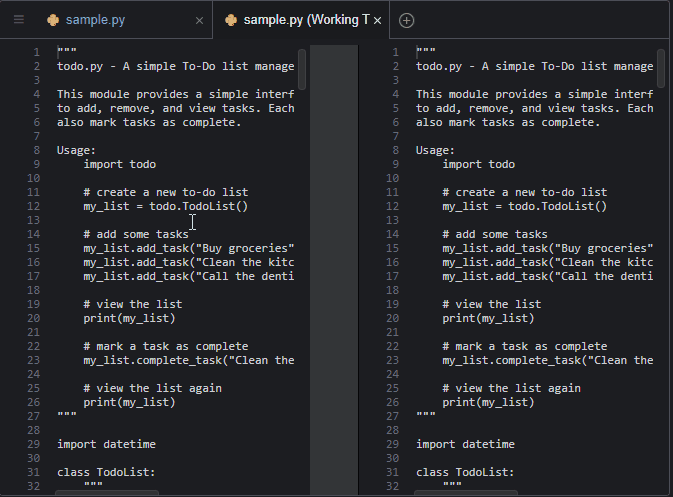Click line number 31 in the right pane
The height and width of the screenshot is (497, 673).
coord(392,472)
